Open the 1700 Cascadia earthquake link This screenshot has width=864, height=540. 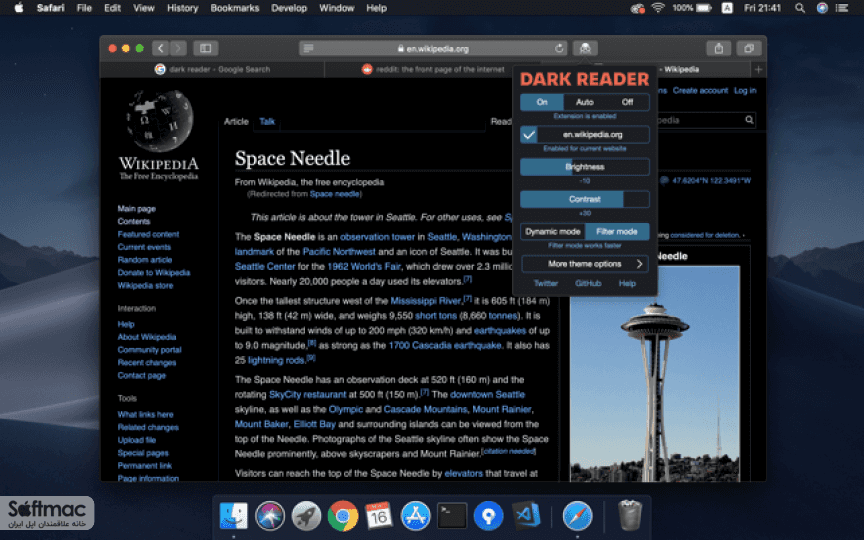pos(445,345)
